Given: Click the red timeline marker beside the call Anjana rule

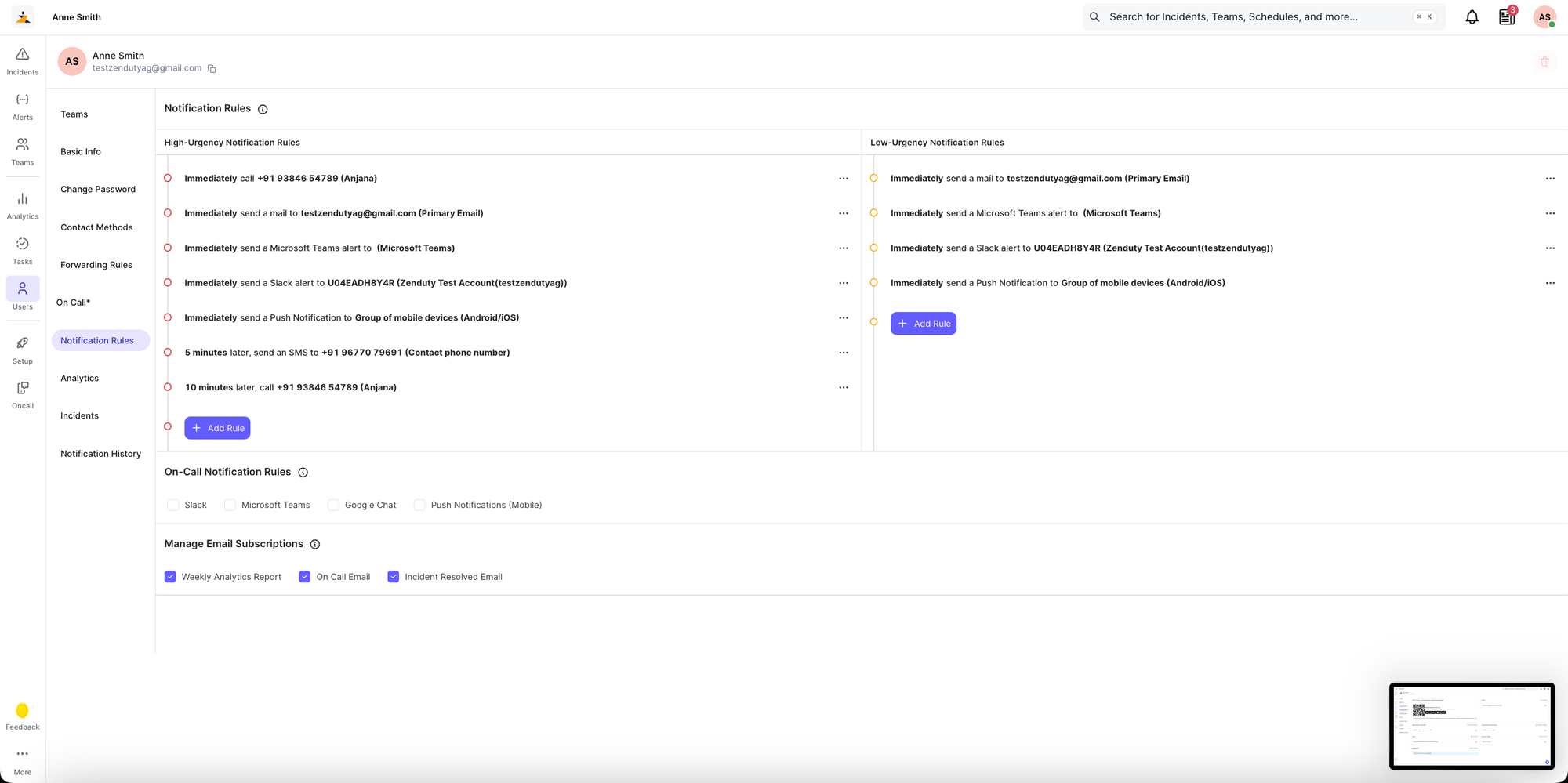Looking at the screenshot, I should (x=168, y=179).
